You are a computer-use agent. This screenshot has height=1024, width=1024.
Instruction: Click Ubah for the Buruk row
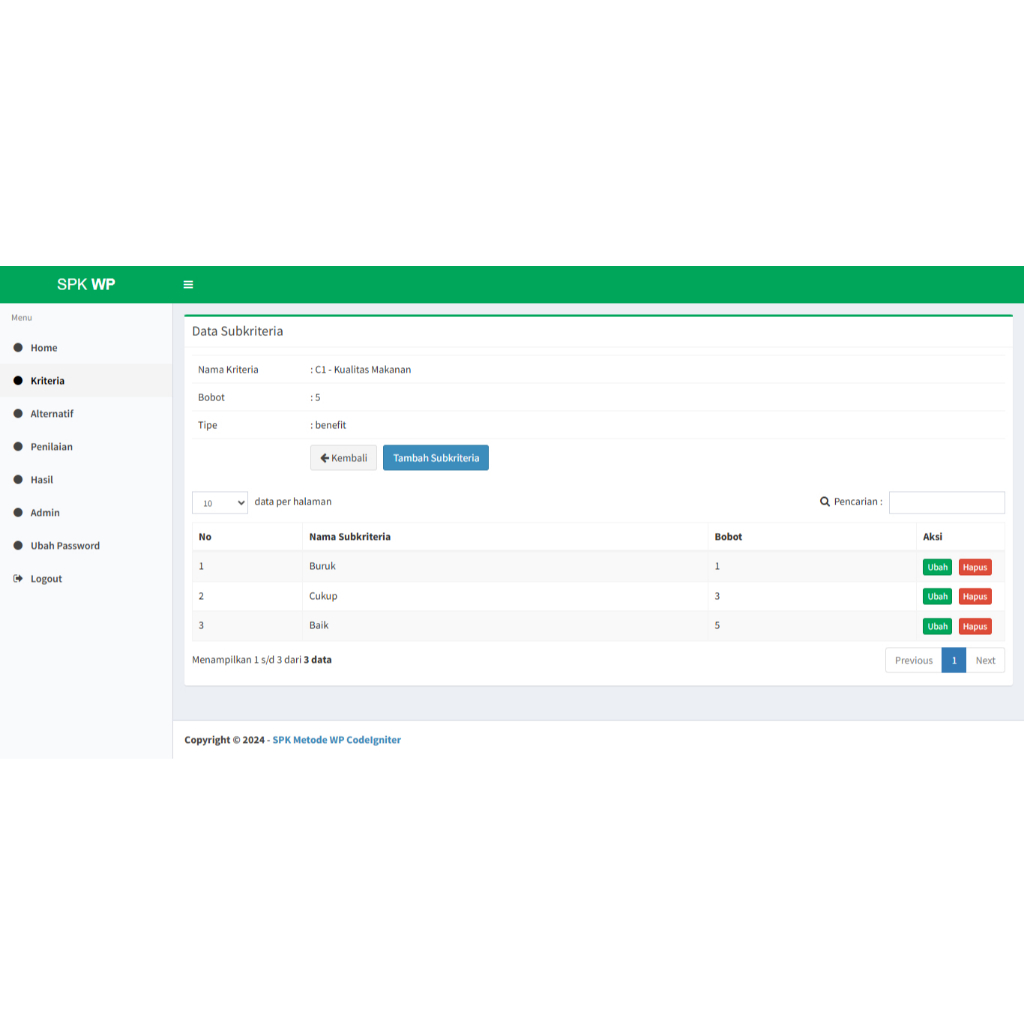[937, 567]
